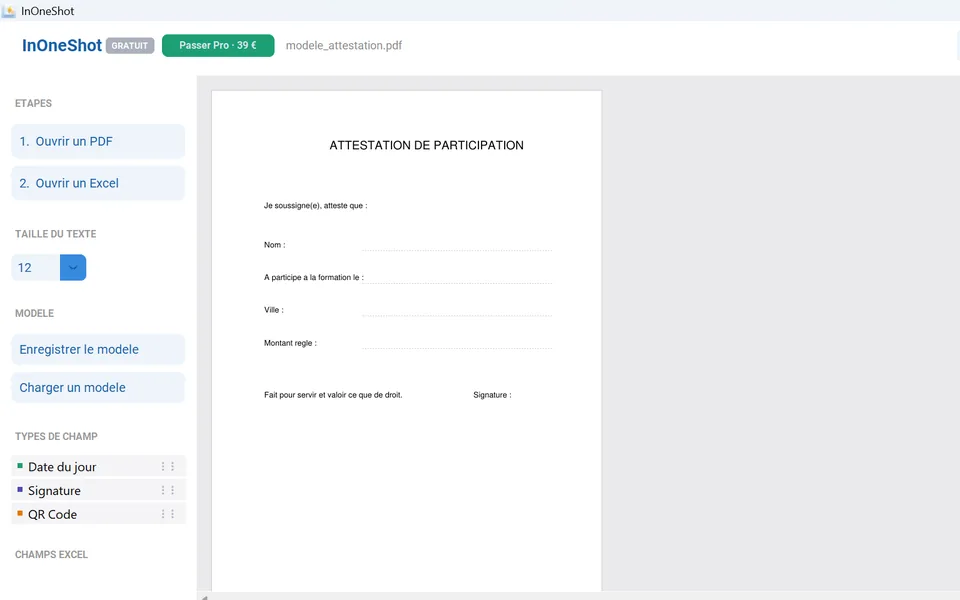960x600 pixels.
Task: Upgrade via Passer Pro 39 € button
Action: click(x=218, y=45)
